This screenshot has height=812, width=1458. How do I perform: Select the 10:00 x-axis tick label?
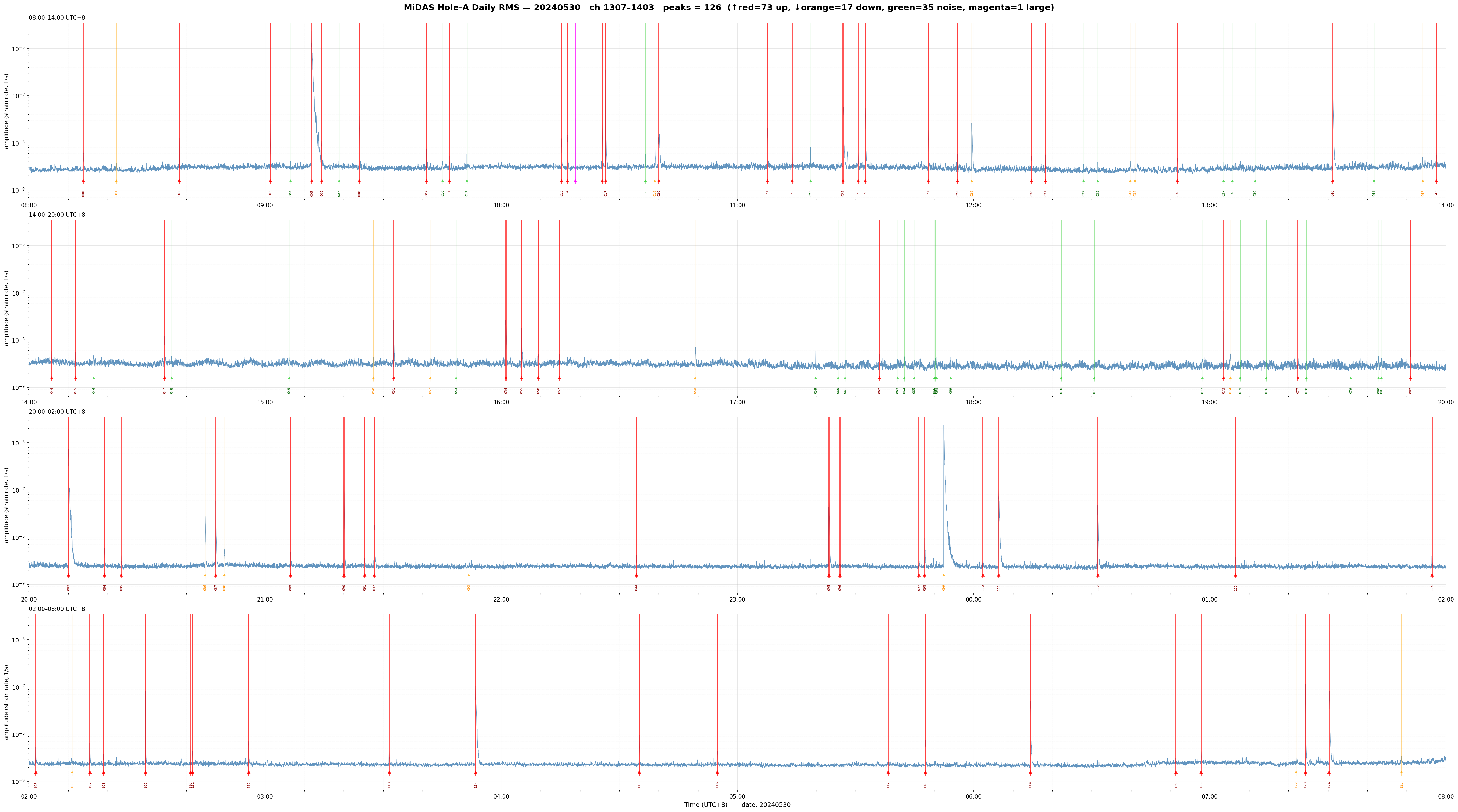coord(501,205)
